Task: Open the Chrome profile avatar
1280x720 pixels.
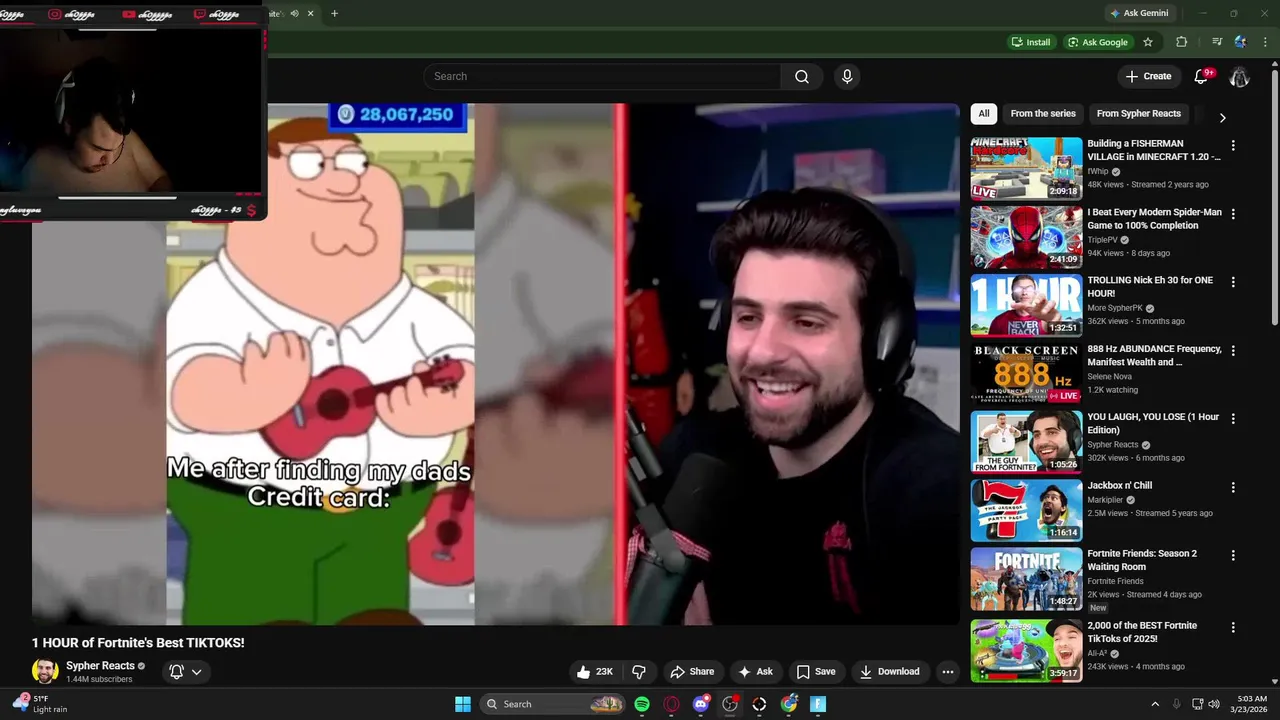Action: (1241, 42)
